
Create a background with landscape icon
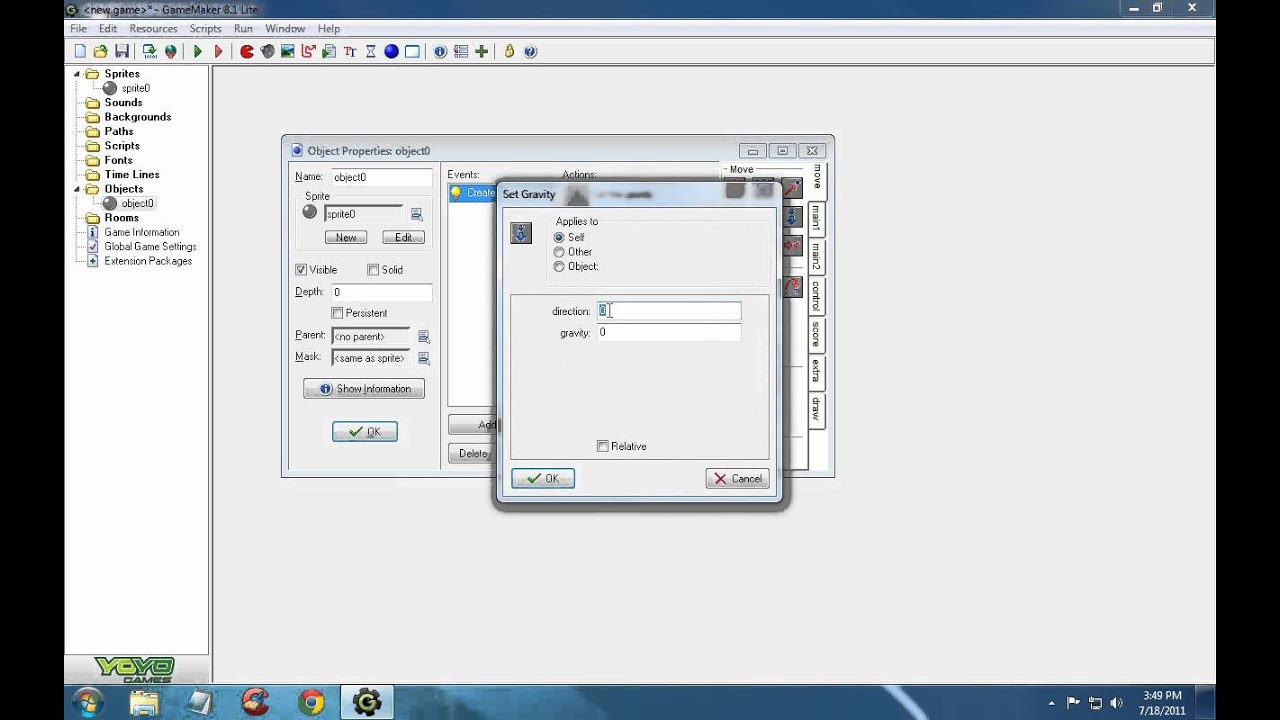click(x=288, y=51)
